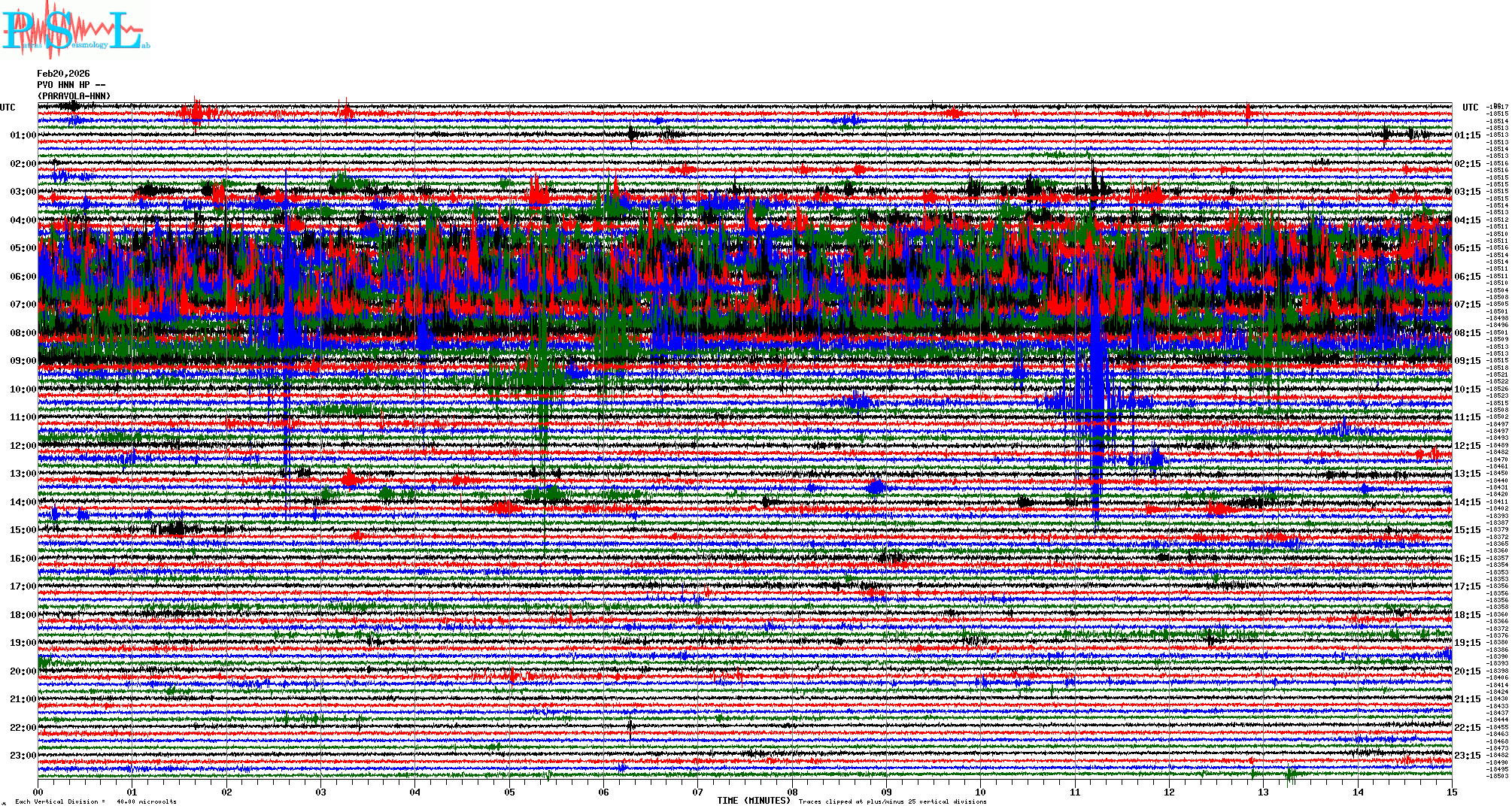Viewport: 1512px width, 812px height.
Task: Select the 05:00 hour label on left
Action: tap(23, 248)
